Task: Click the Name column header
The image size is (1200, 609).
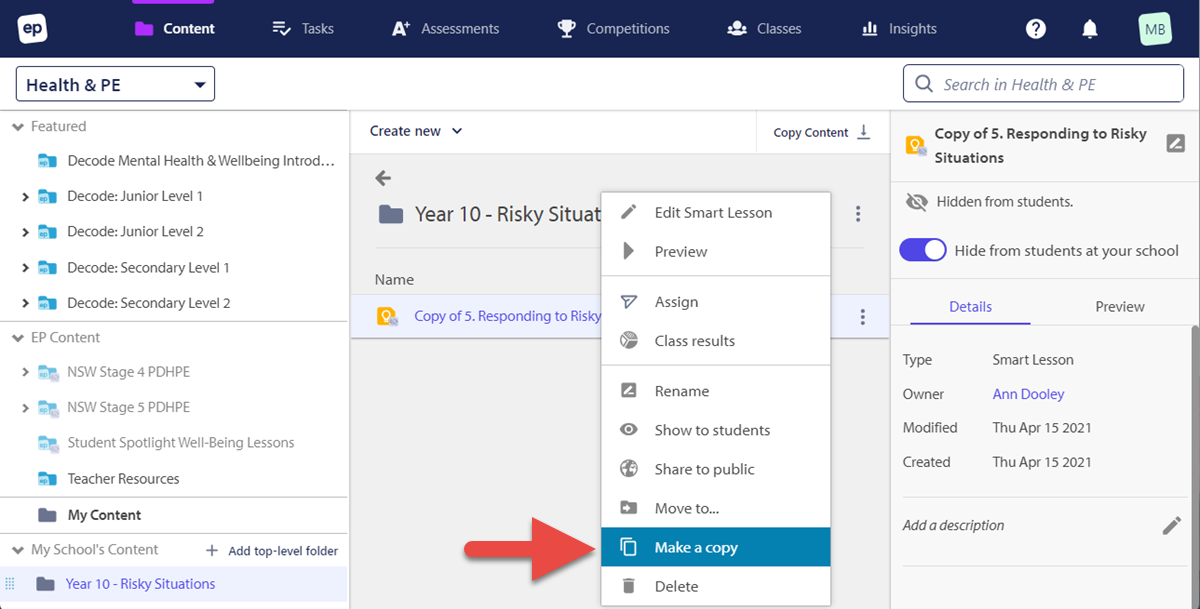Action: click(394, 279)
